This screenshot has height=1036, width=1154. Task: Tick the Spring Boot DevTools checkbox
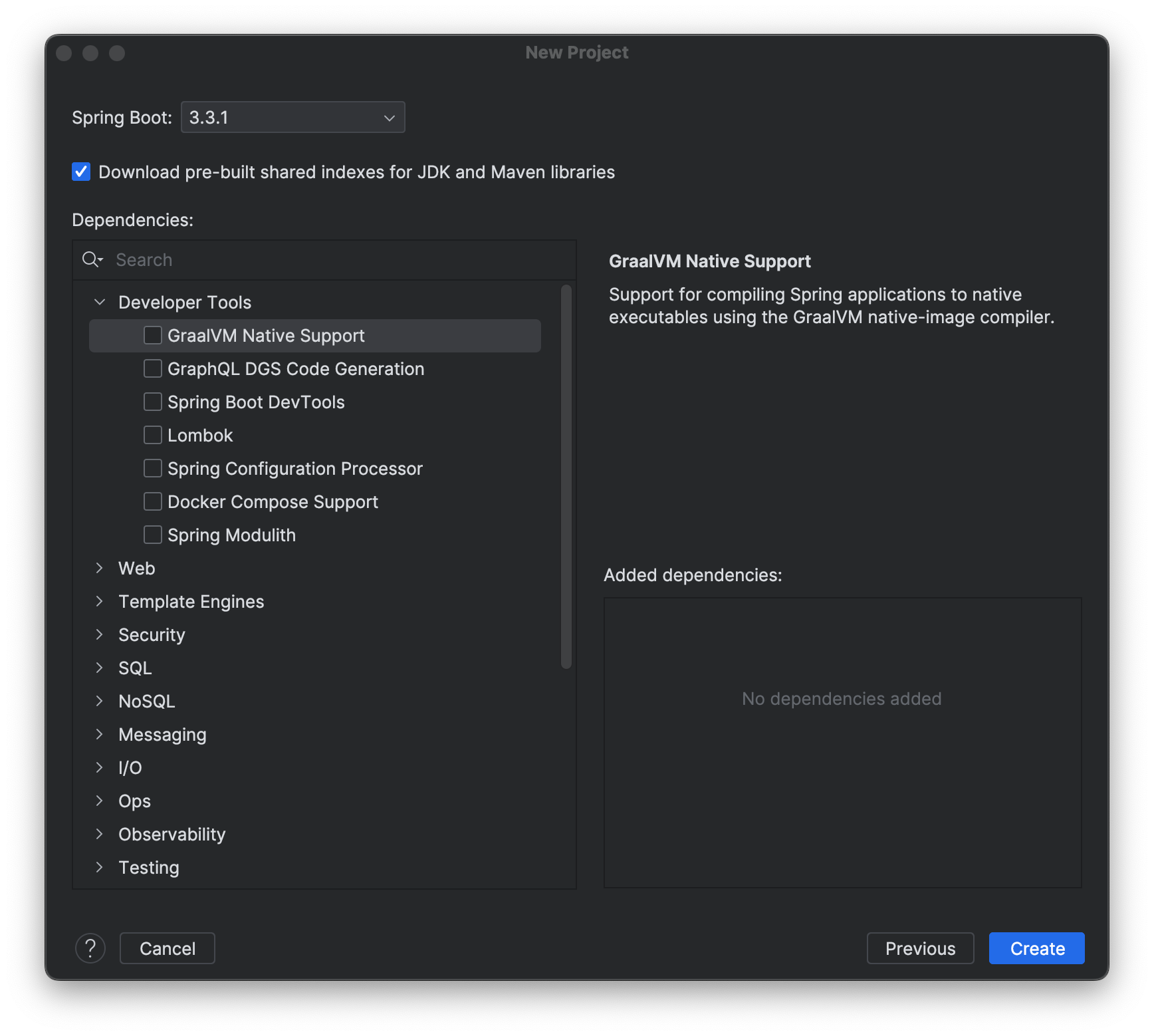153,402
